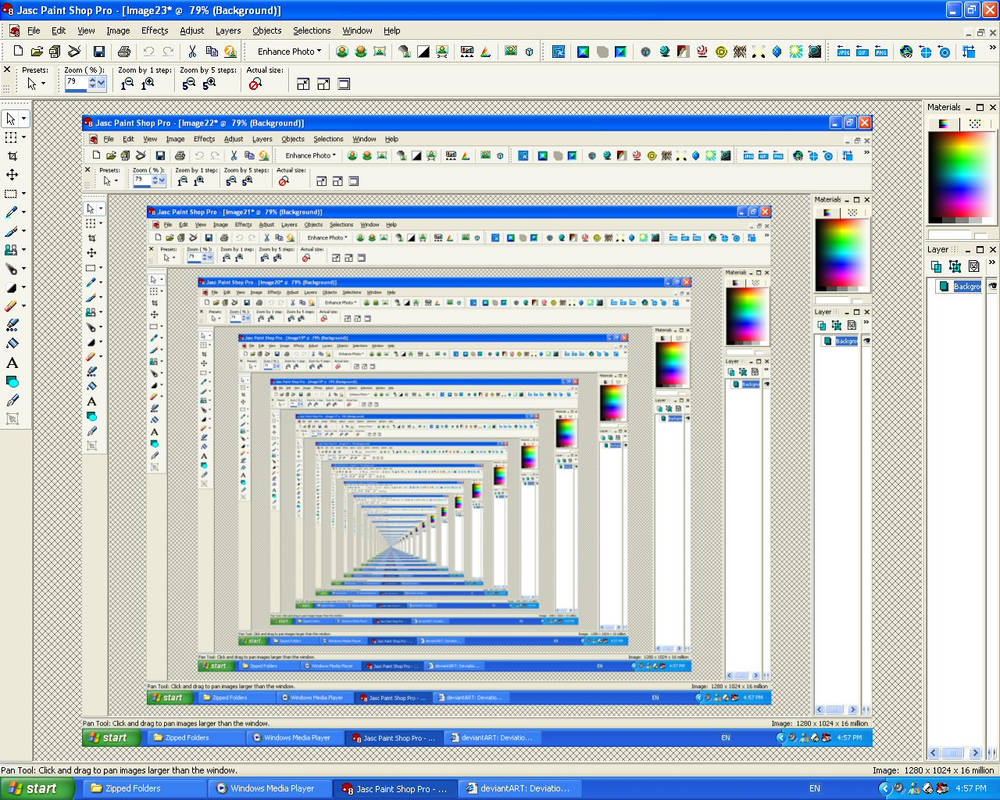
Task: Open the Enhance Photo dropdown
Action: point(289,52)
